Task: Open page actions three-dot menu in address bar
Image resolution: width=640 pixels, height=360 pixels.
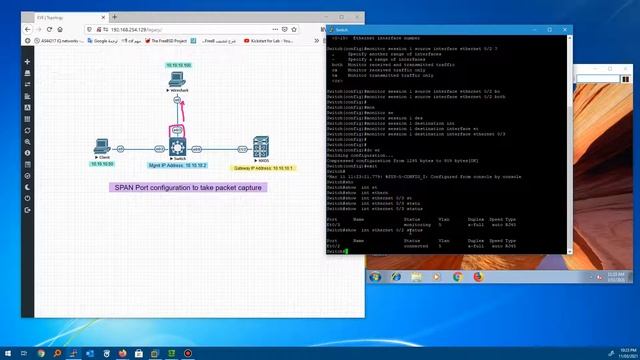Action: point(275,29)
